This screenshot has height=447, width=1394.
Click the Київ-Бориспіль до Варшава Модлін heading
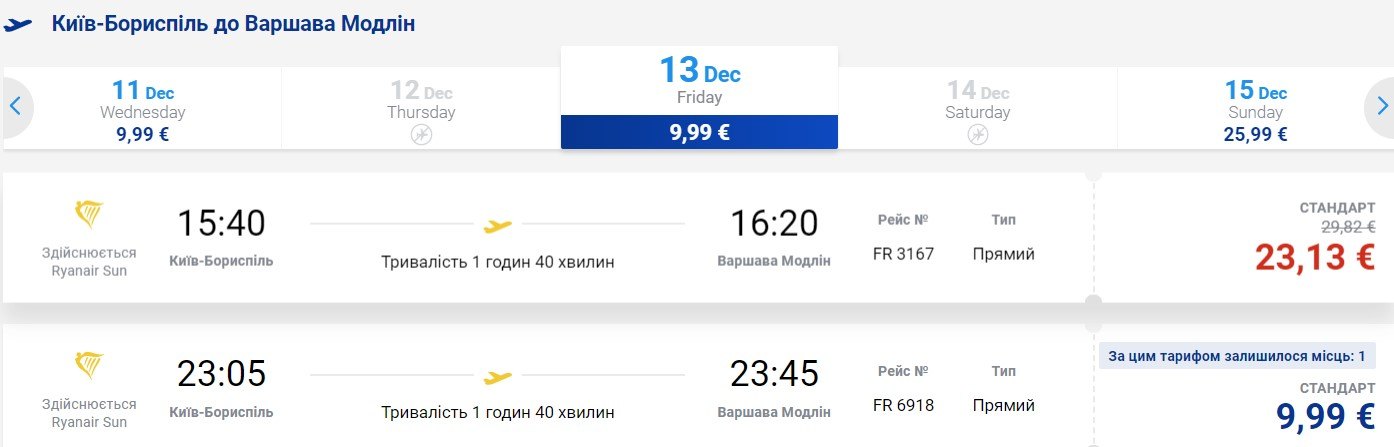[233, 23]
